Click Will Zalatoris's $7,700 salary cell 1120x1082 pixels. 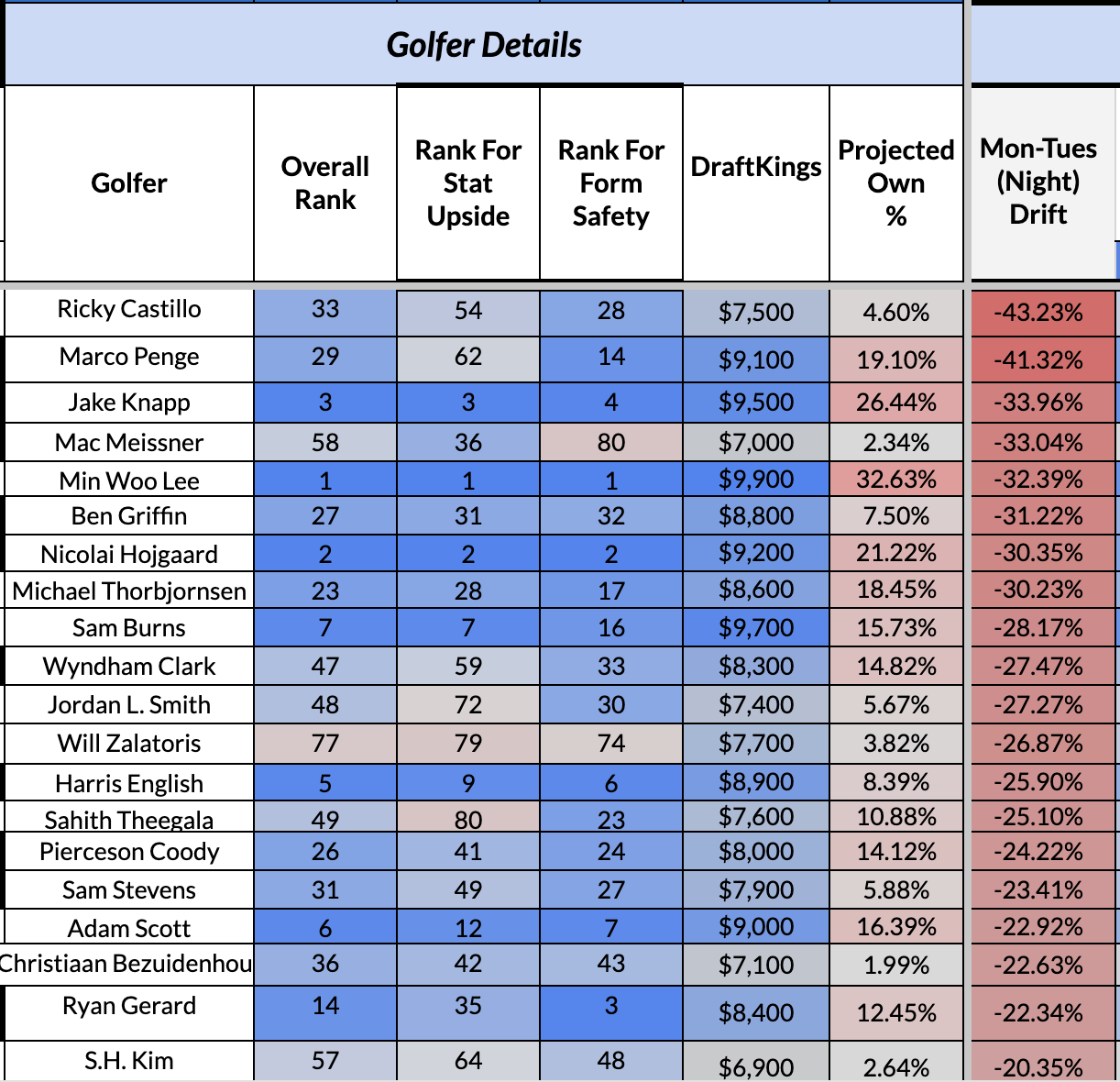click(756, 744)
